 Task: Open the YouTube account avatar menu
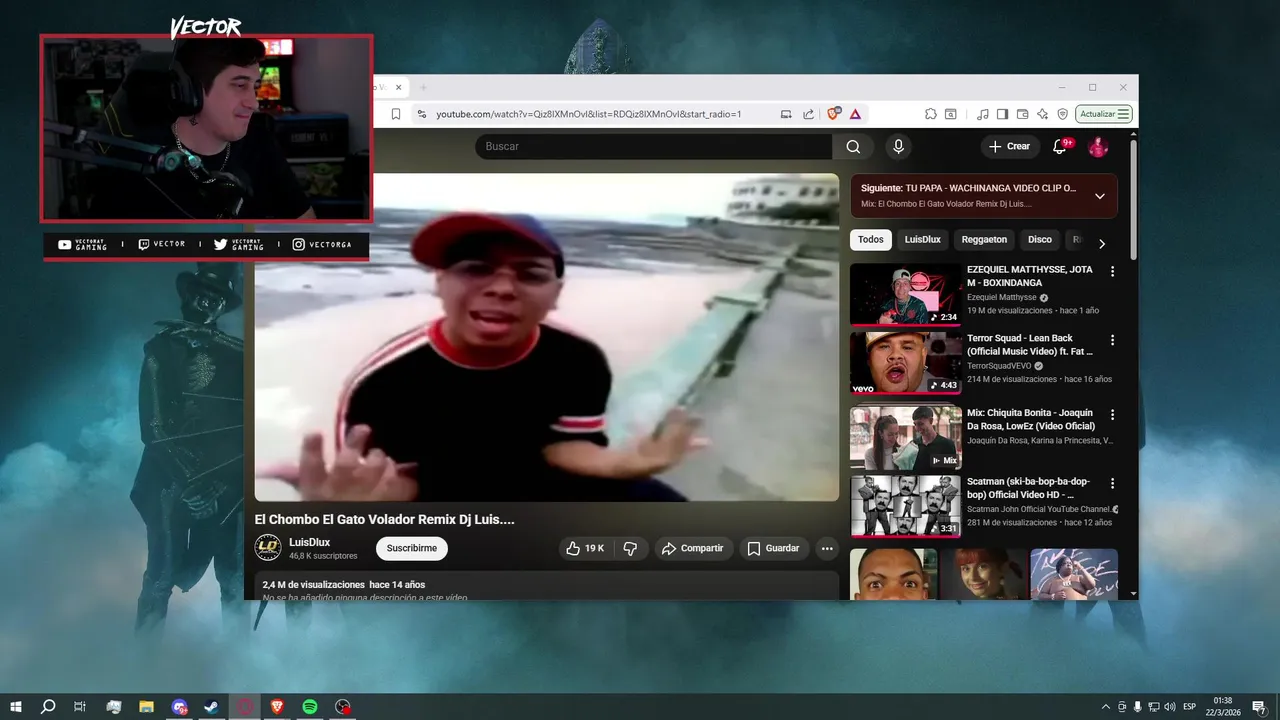pos(1098,147)
